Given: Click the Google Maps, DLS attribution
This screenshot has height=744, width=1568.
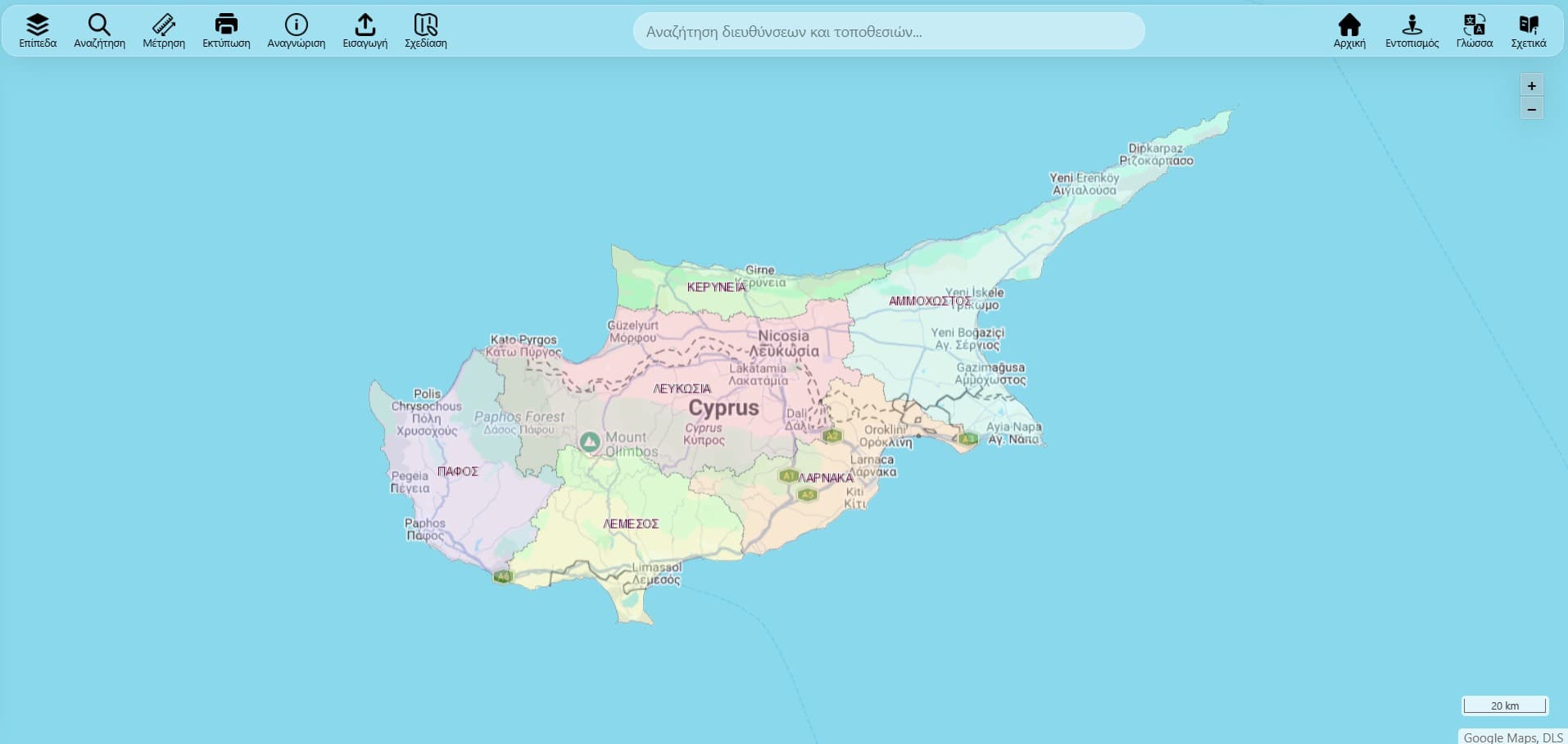Looking at the screenshot, I should (1513, 737).
